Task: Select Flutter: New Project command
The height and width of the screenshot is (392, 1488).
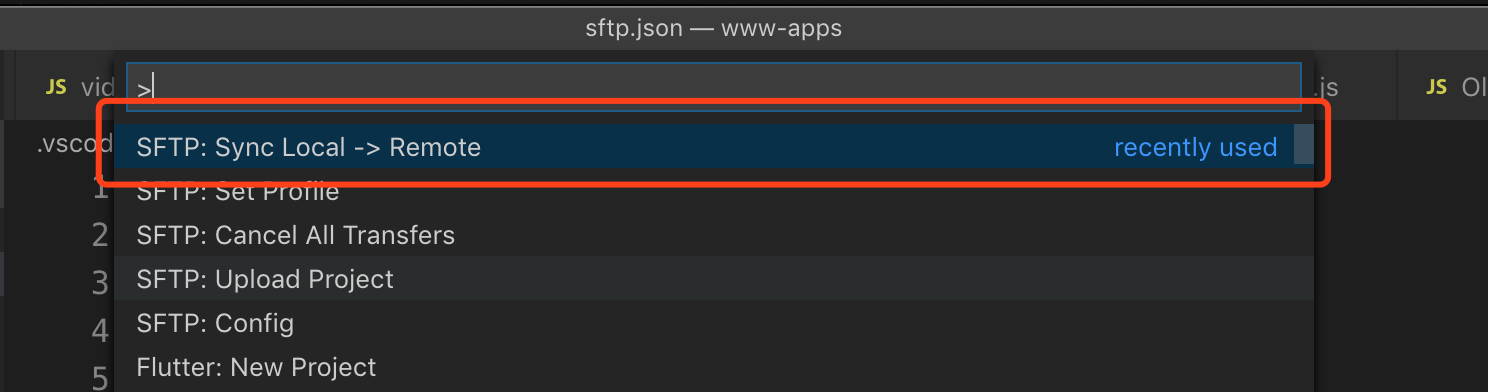Action: [714, 367]
